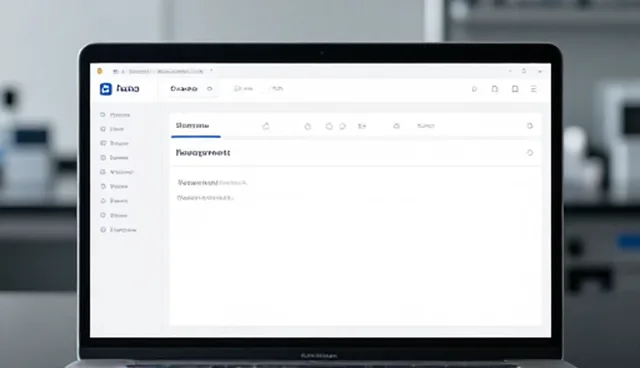
Task: Click the circle icon beside the bold section heading
Action: [x=530, y=153]
